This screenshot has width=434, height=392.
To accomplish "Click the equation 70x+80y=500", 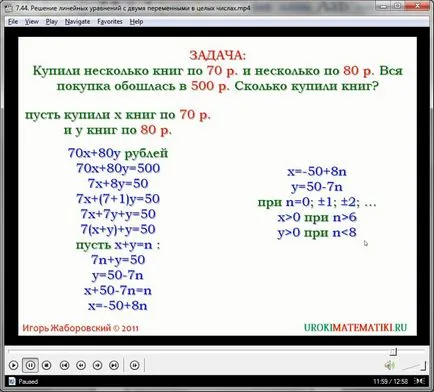I will pos(118,168).
